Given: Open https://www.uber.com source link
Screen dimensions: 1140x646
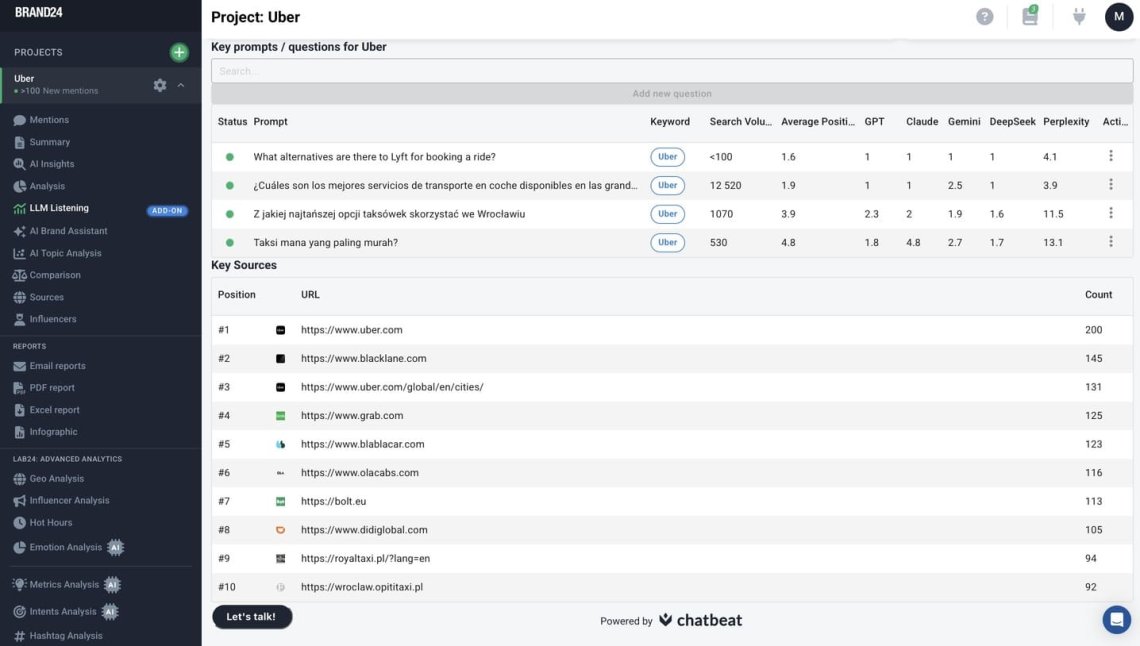Looking at the screenshot, I should [351, 330].
